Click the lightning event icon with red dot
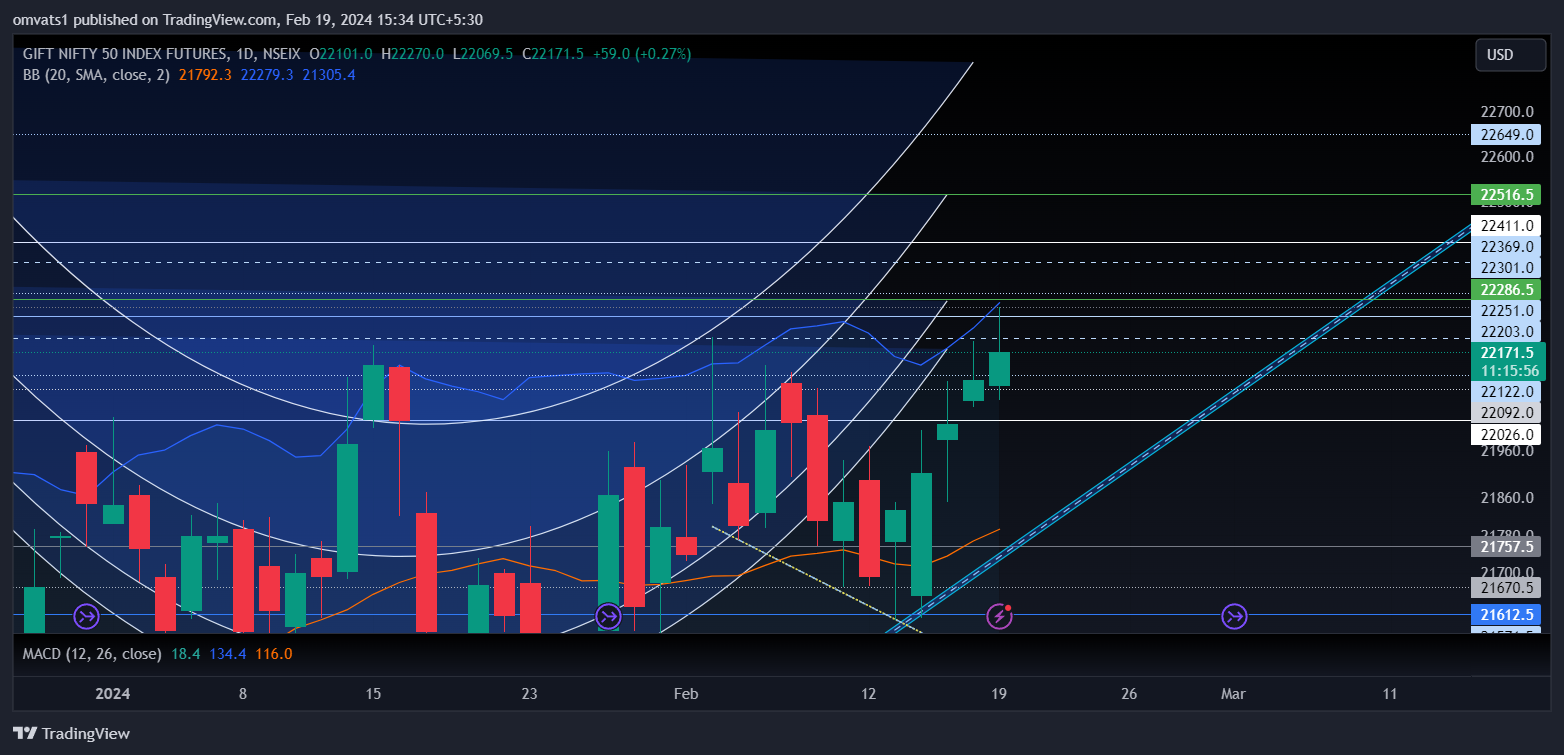The width and height of the screenshot is (1564, 755). click(x=999, y=616)
